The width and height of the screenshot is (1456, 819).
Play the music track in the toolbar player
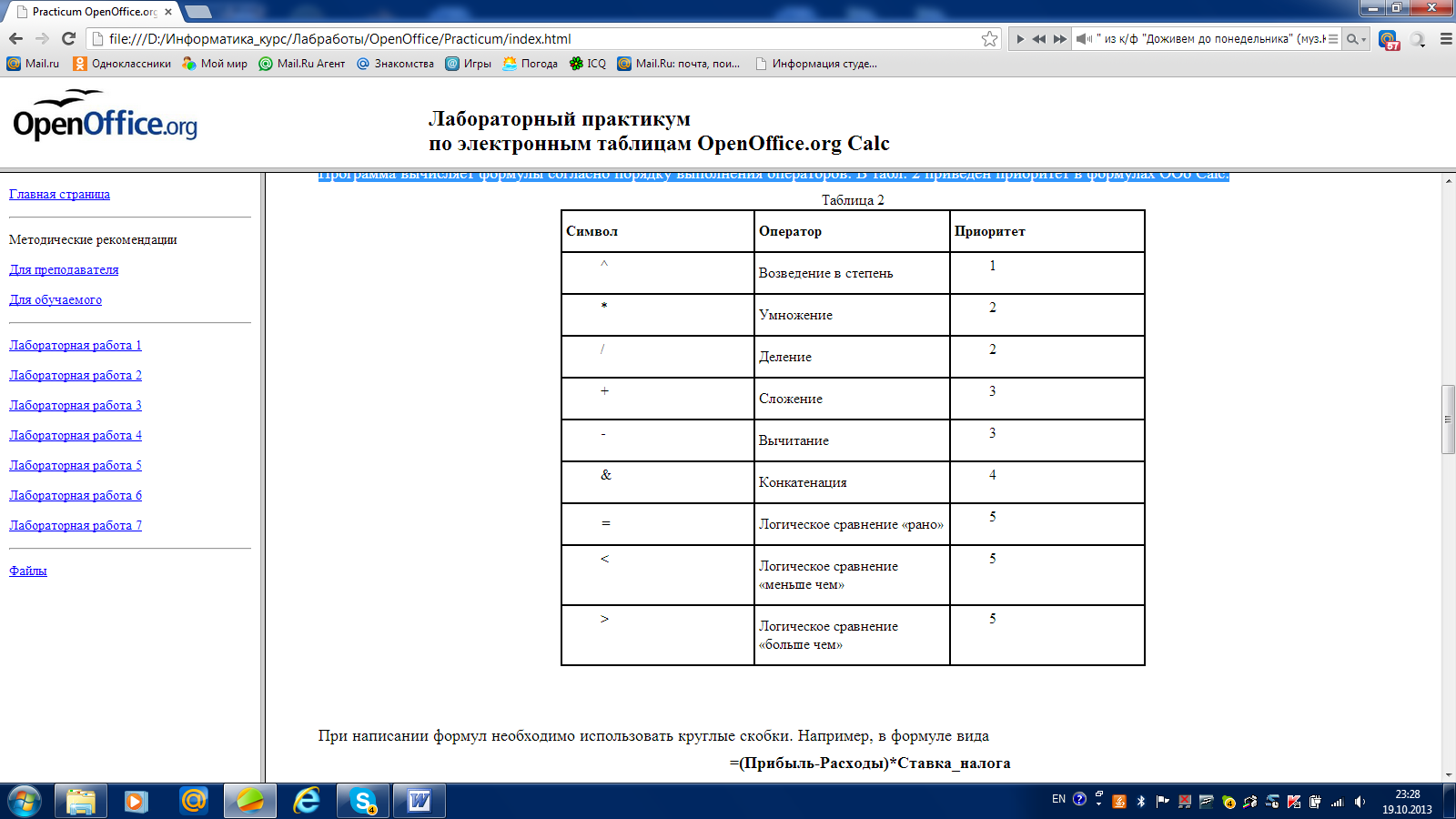(x=1020, y=39)
